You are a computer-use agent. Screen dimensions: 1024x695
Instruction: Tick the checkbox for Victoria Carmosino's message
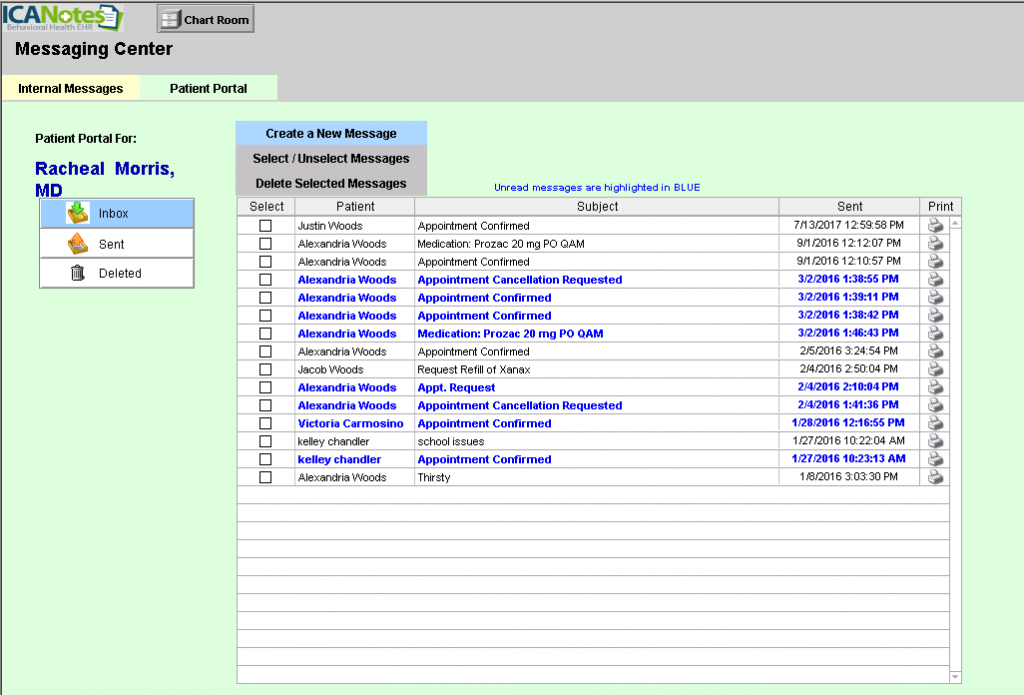(265, 424)
